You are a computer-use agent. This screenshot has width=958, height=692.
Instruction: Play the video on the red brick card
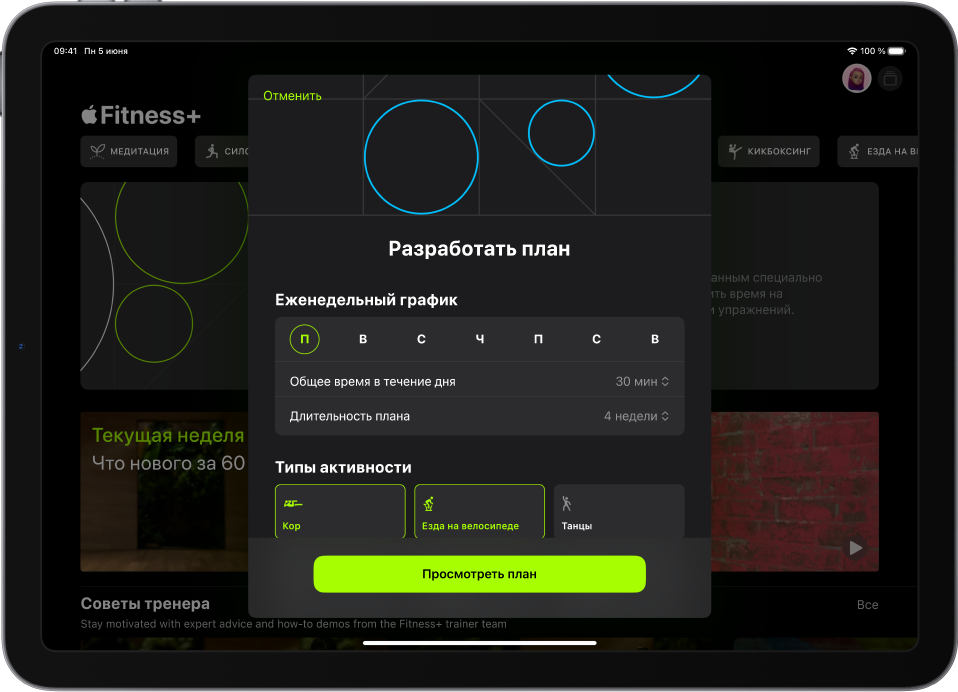point(855,548)
